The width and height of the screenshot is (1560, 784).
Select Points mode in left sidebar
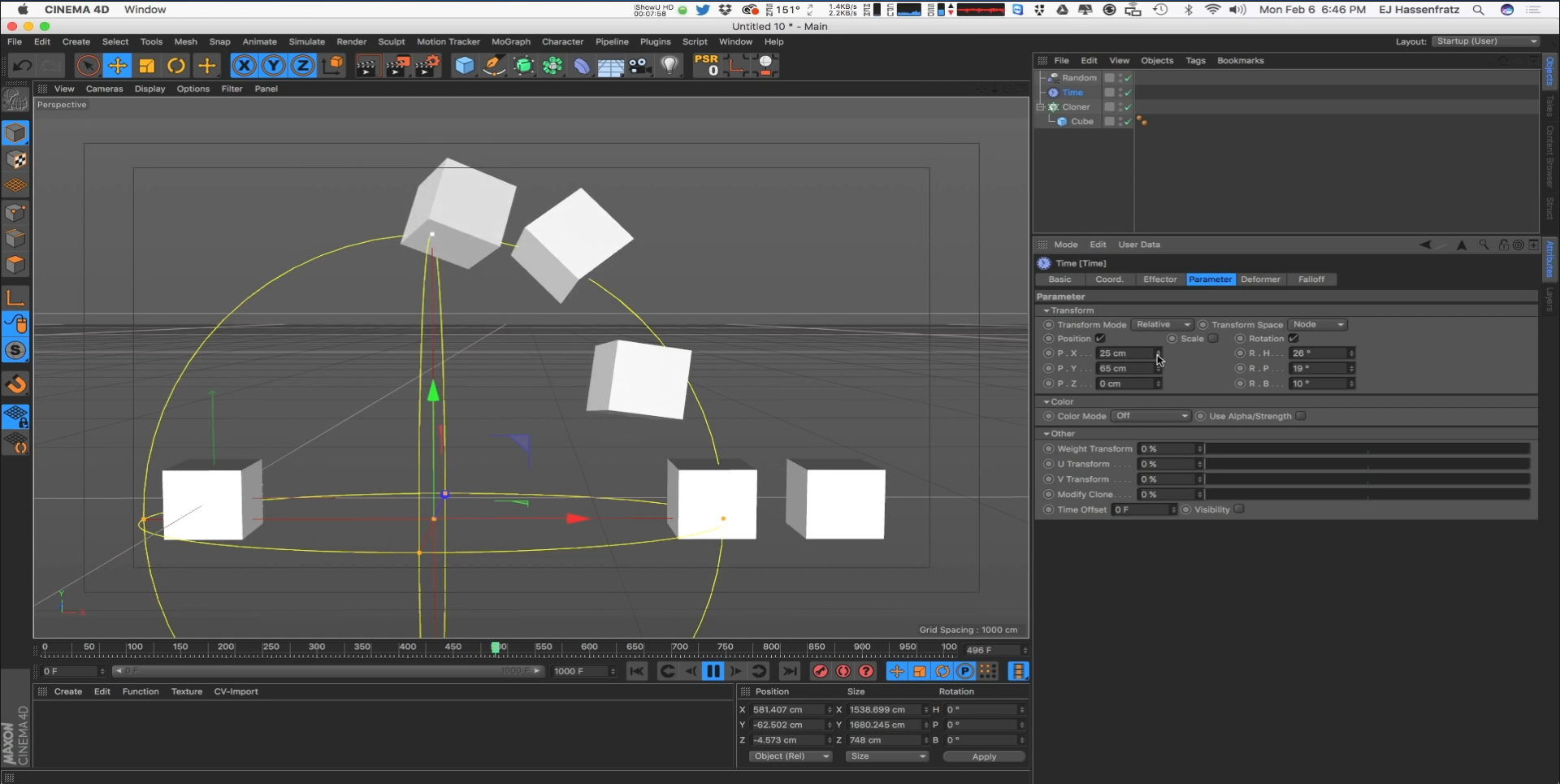15,213
